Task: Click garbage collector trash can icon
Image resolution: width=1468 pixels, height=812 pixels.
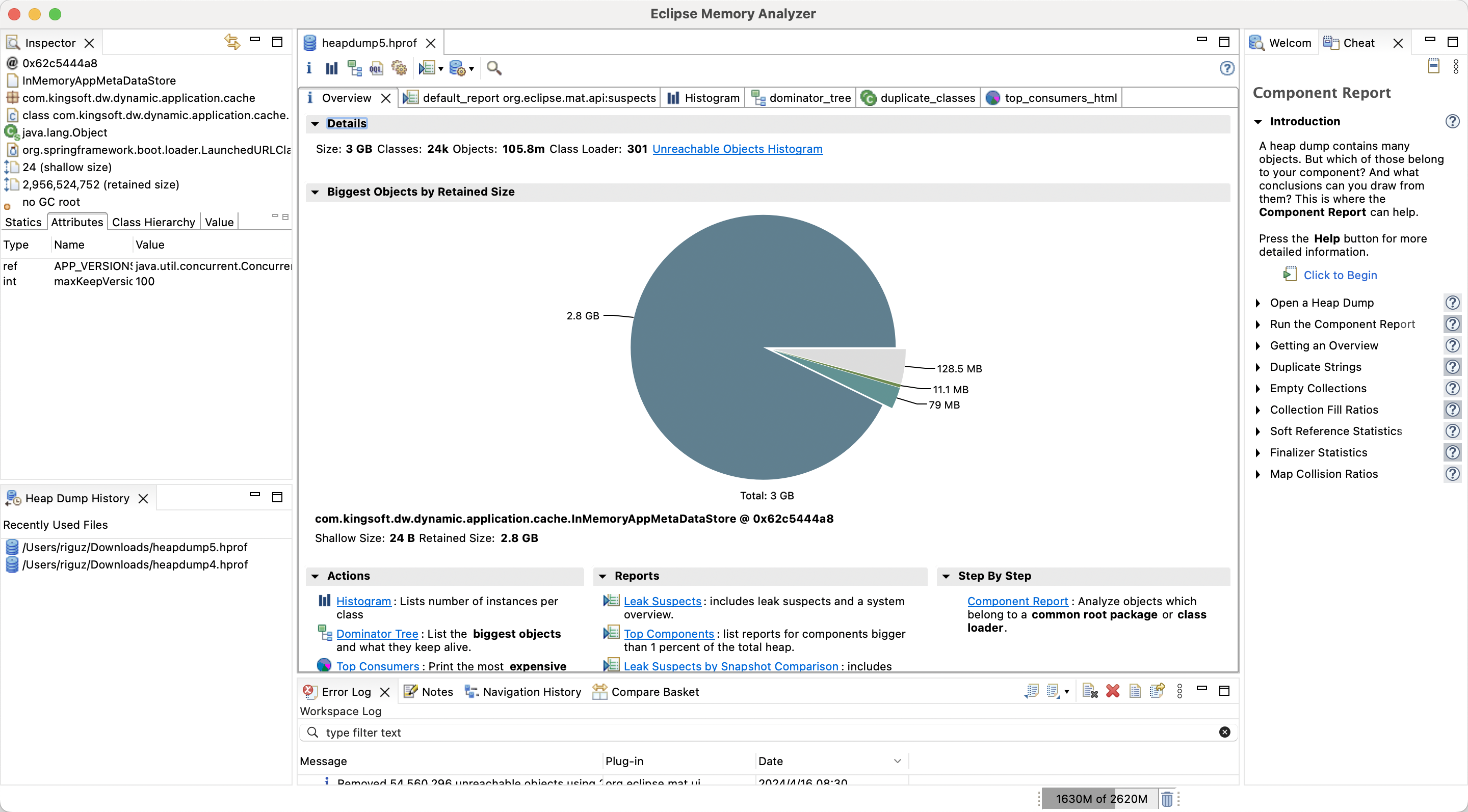Action: 1167,798
